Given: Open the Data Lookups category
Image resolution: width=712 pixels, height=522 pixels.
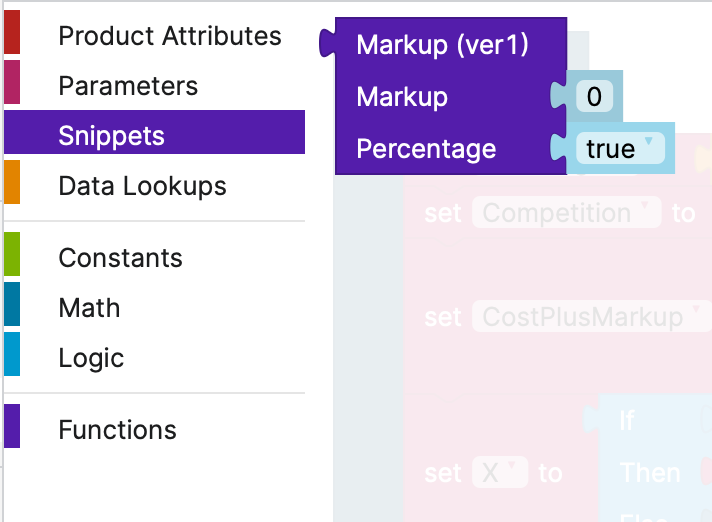Looking at the screenshot, I should tap(142, 186).
